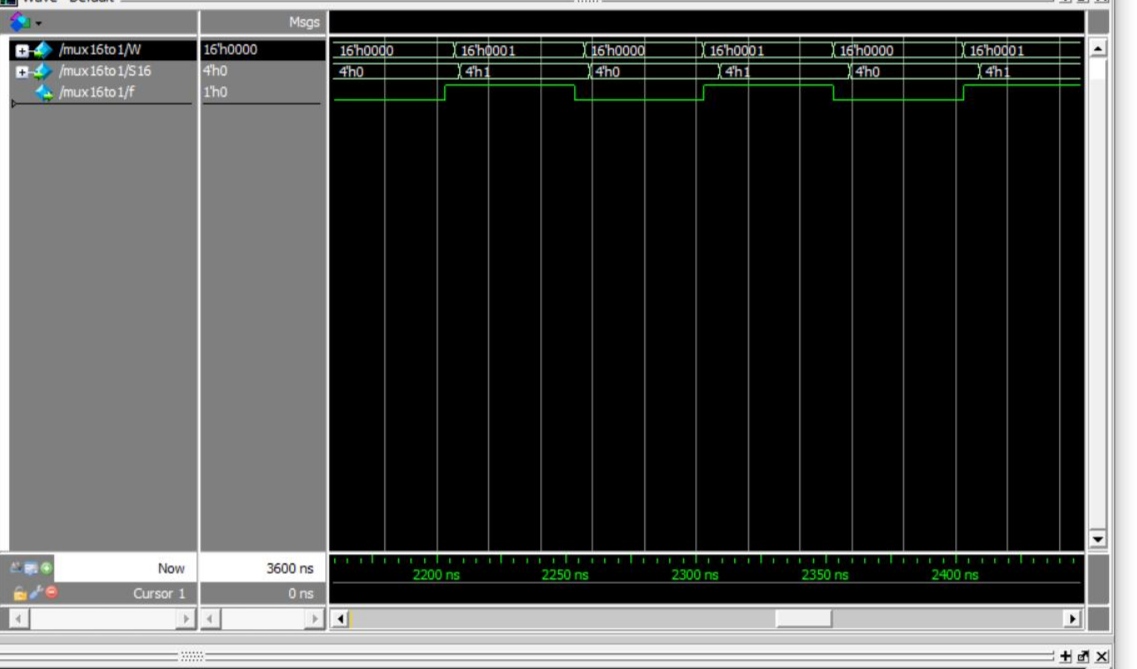The width and height of the screenshot is (1137, 669).
Task: Click the Cursor 1 label
Action: [x=160, y=592]
